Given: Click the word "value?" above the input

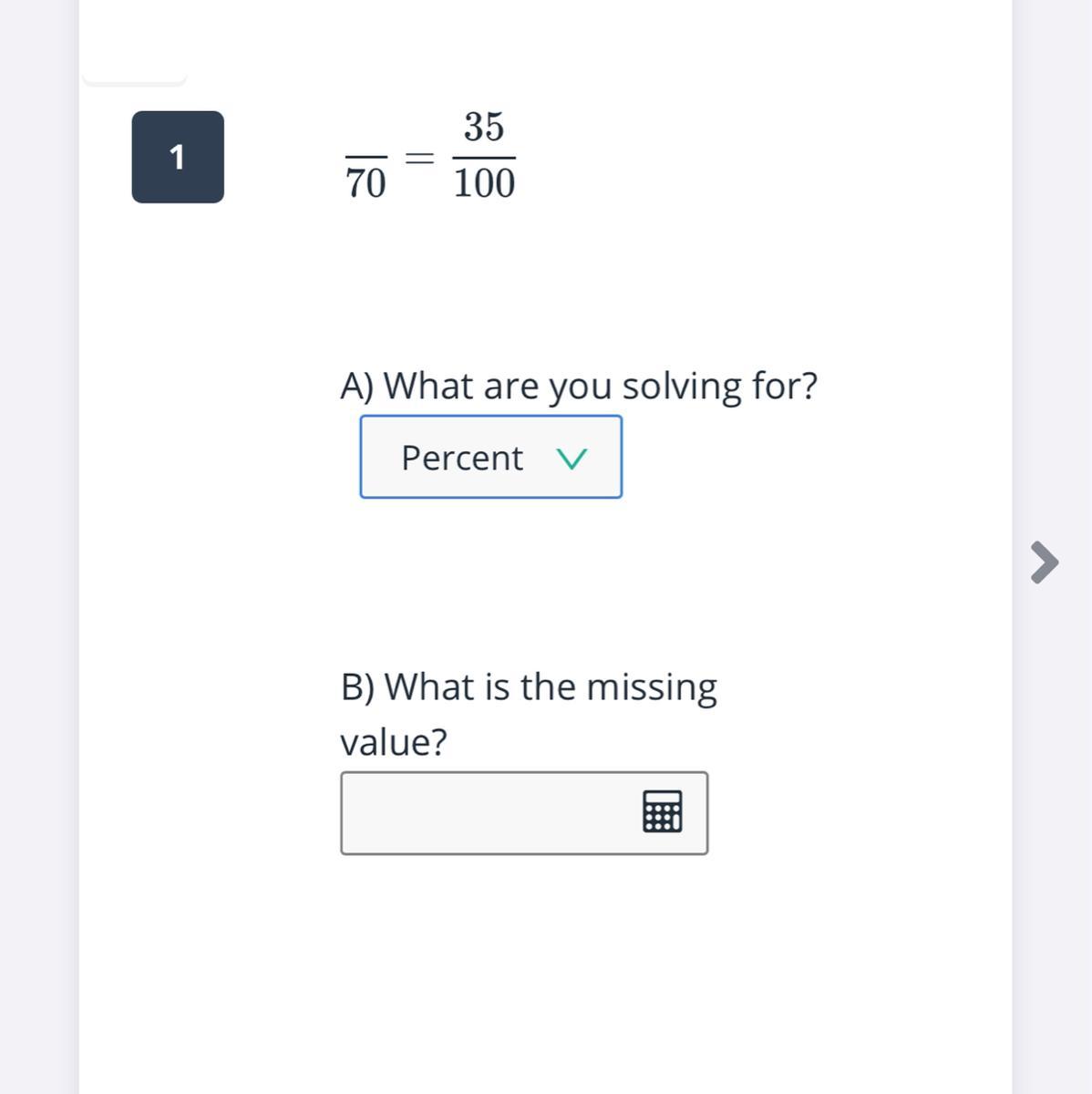Looking at the screenshot, I should [394, 742].
